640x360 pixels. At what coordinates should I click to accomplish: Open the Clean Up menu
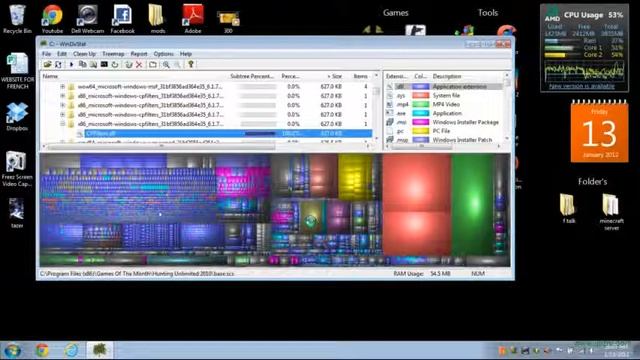coord(84,54)
